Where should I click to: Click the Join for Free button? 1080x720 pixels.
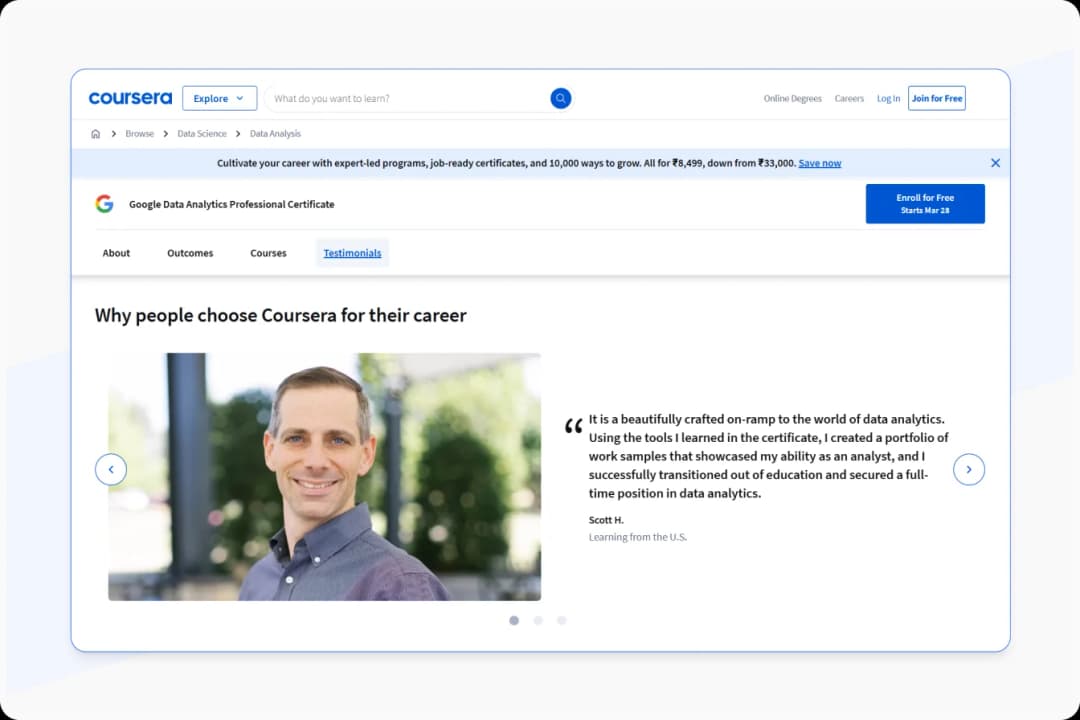pos(936,98)
